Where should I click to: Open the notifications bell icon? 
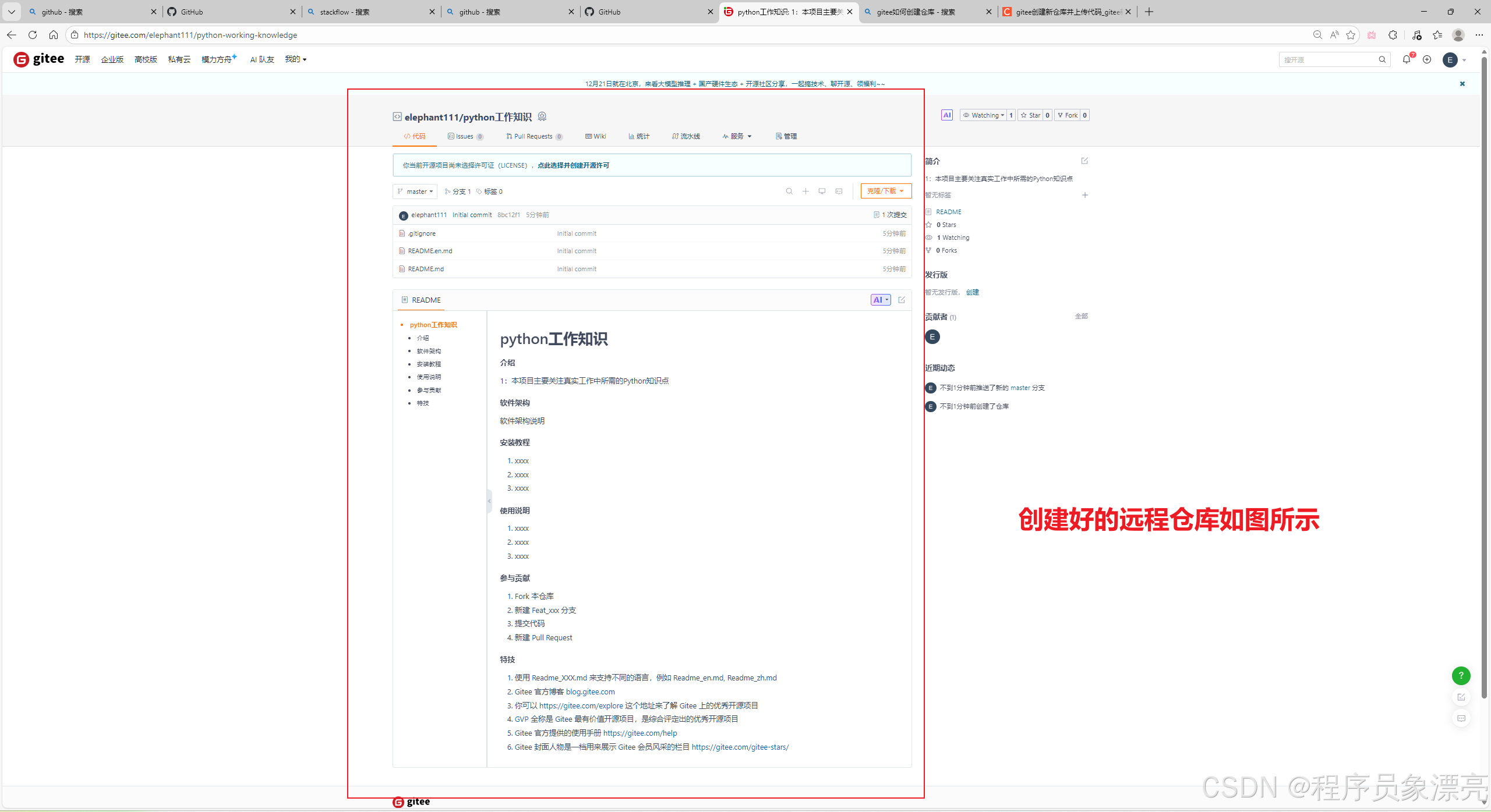[x=1407, y=59]
